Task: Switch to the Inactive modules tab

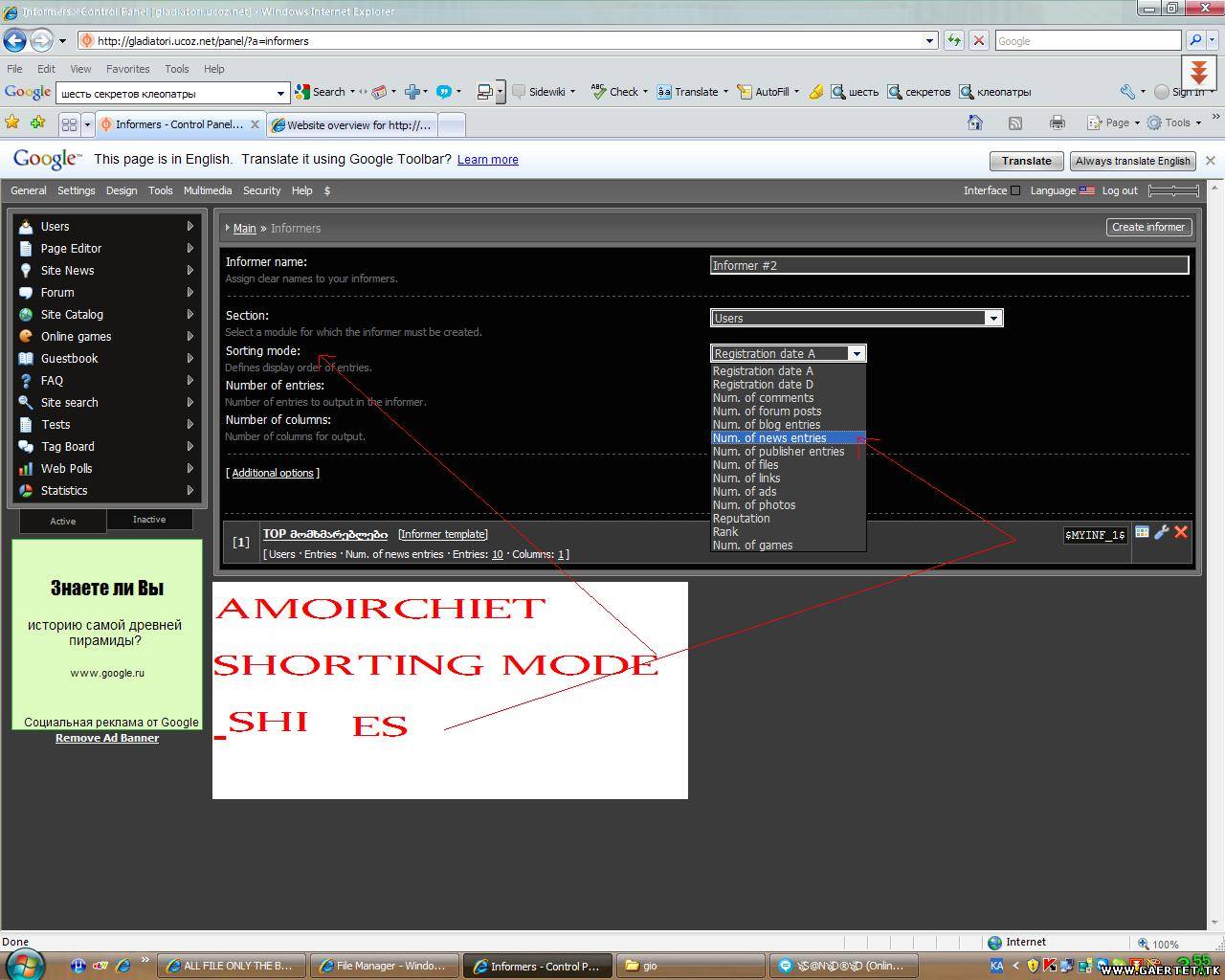Action: click(x=149, y=520)
